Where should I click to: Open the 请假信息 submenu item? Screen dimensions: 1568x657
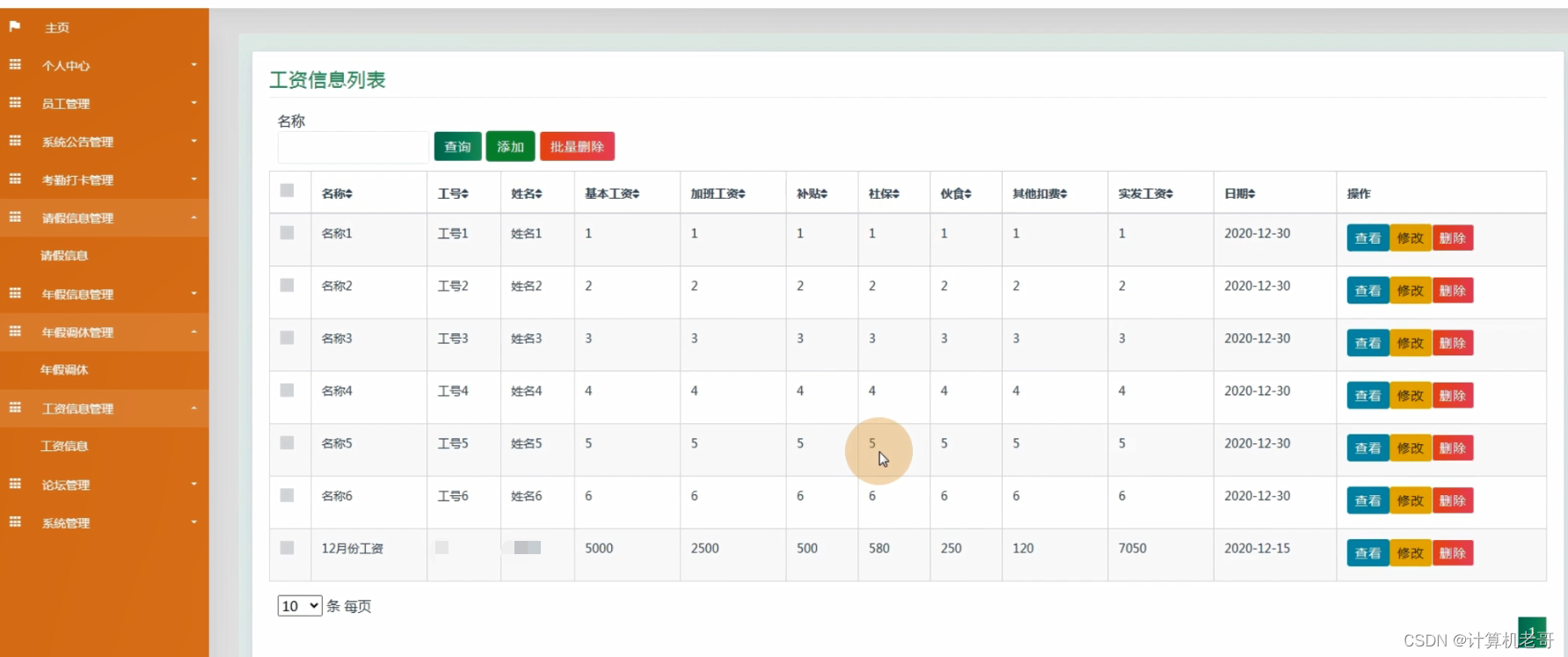click(64, 256)
